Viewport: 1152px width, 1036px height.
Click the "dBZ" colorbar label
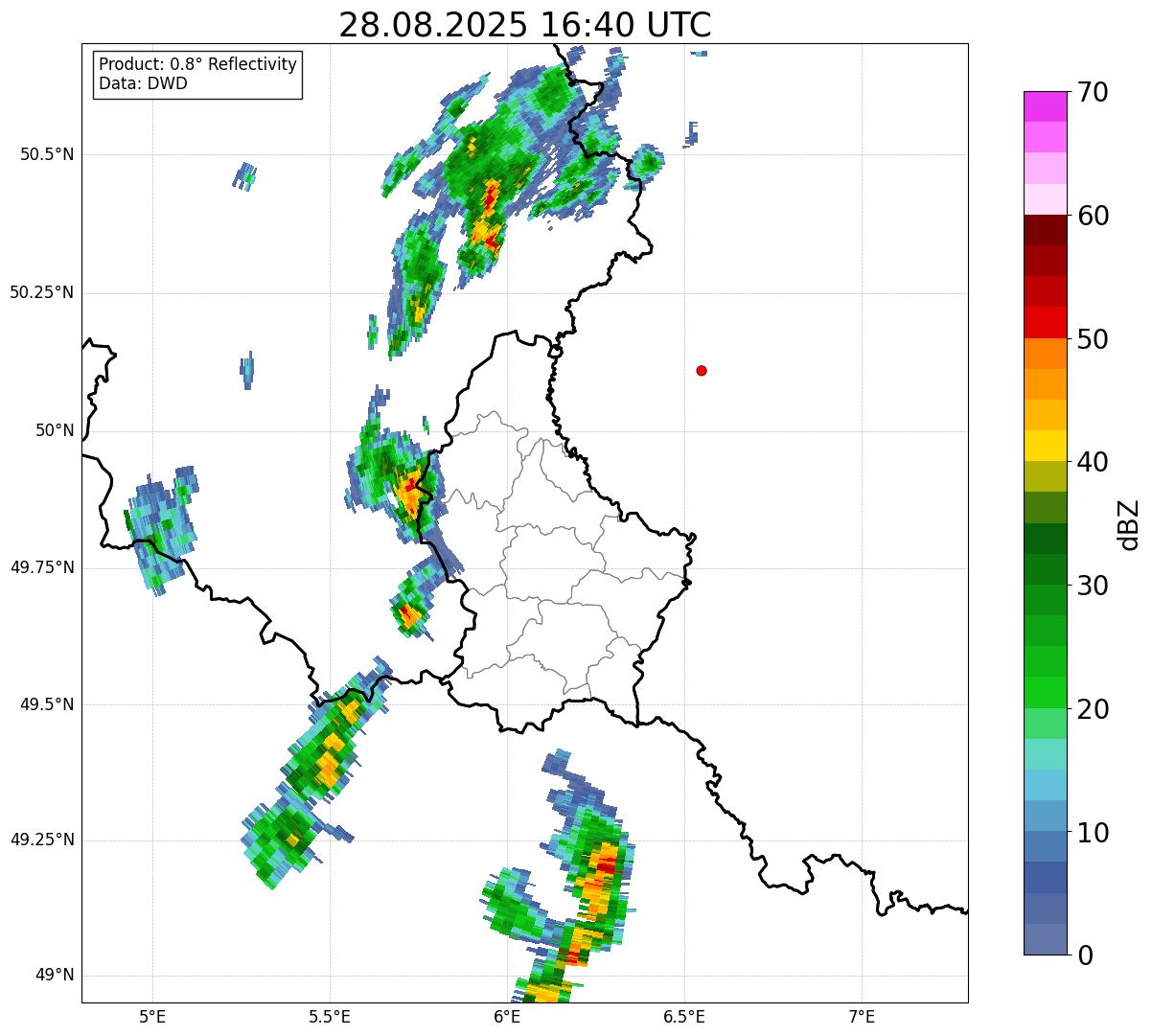click(x=1129, y=523)
